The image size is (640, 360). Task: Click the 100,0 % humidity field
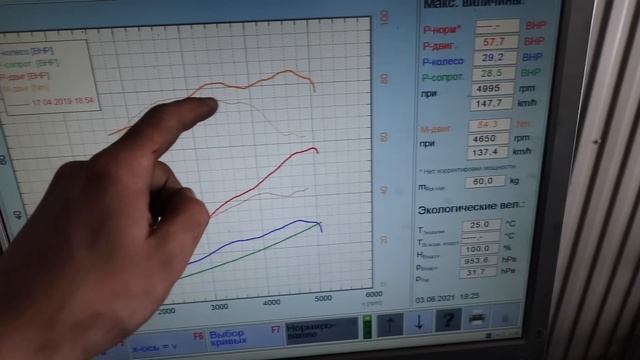tap(479, 249)
